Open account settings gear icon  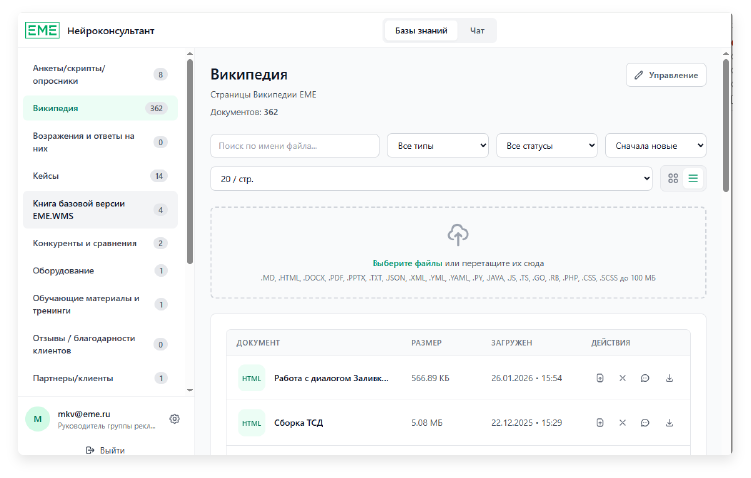[174, 419]
